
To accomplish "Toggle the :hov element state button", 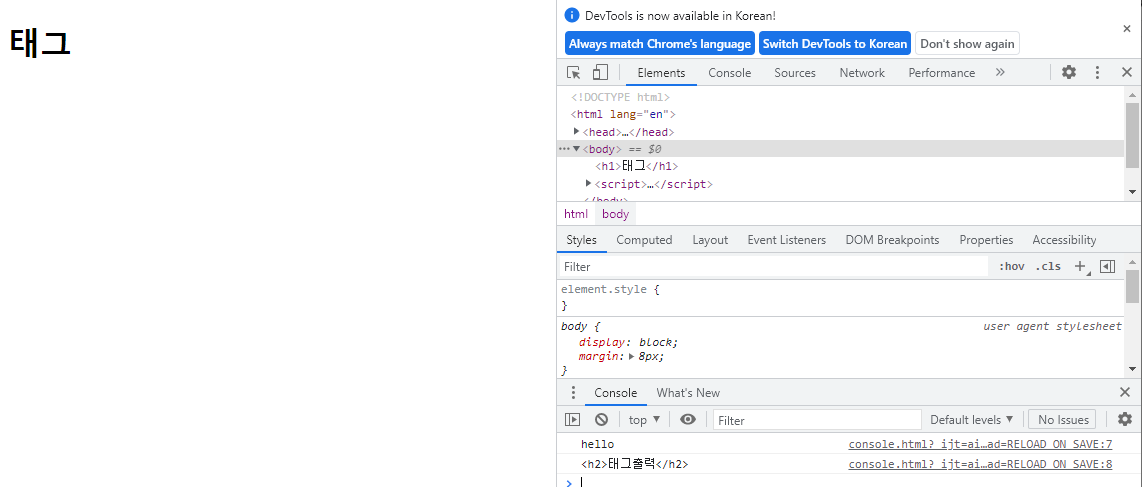I will [x=1011, y=266].
